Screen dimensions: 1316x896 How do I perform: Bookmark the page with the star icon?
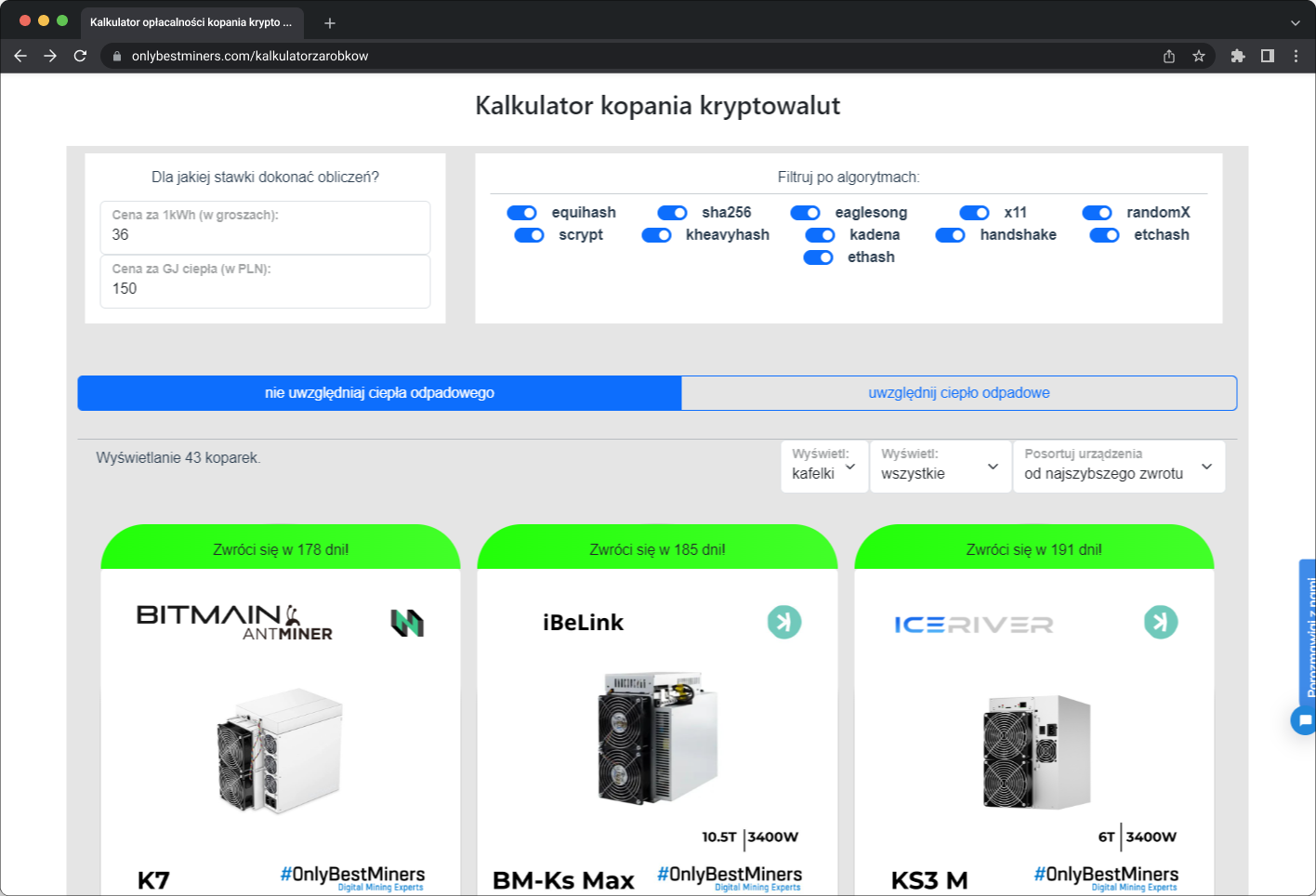1198,56
